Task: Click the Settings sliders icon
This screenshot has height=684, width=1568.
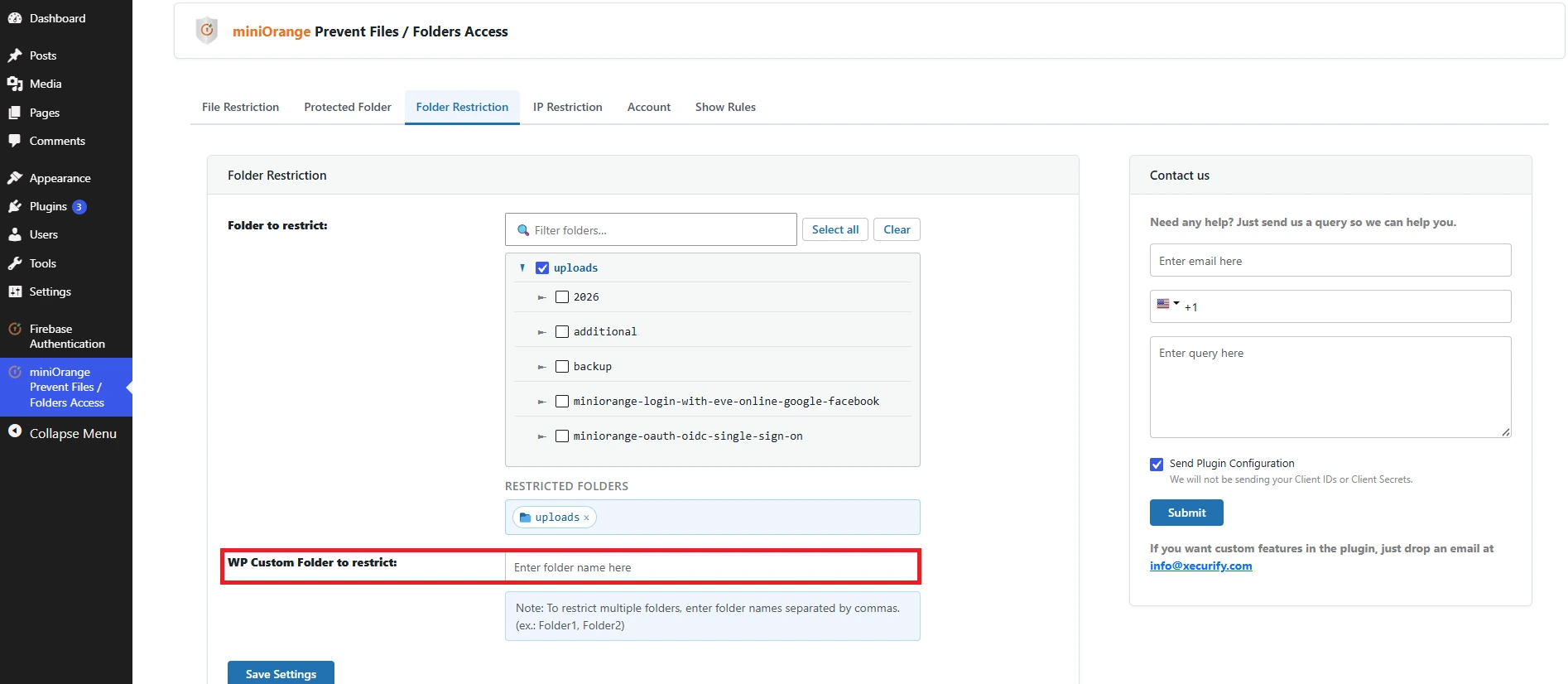Action: (15, 291)
